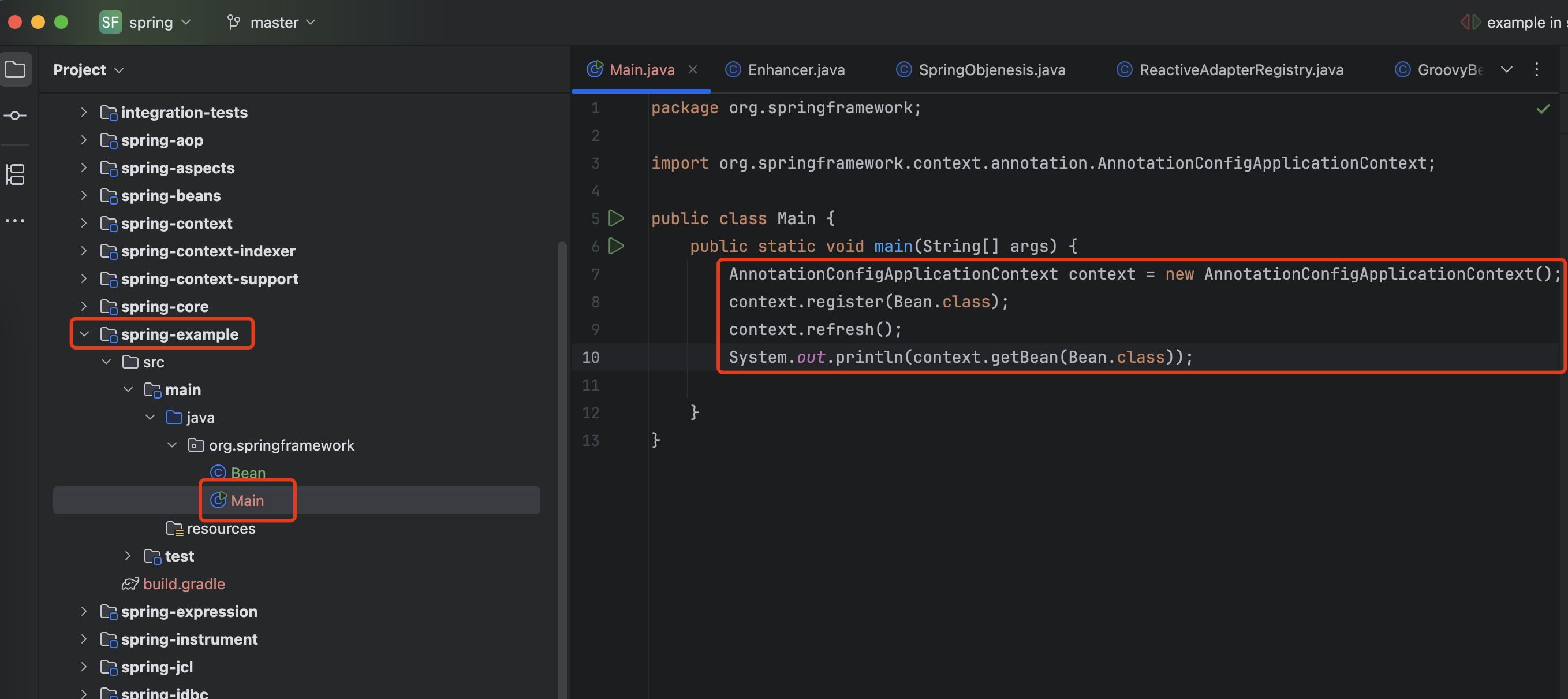This screenshot has width=1568, height=699.
Task: Open the Project tool window folder icon
Action: click(15, 69)
